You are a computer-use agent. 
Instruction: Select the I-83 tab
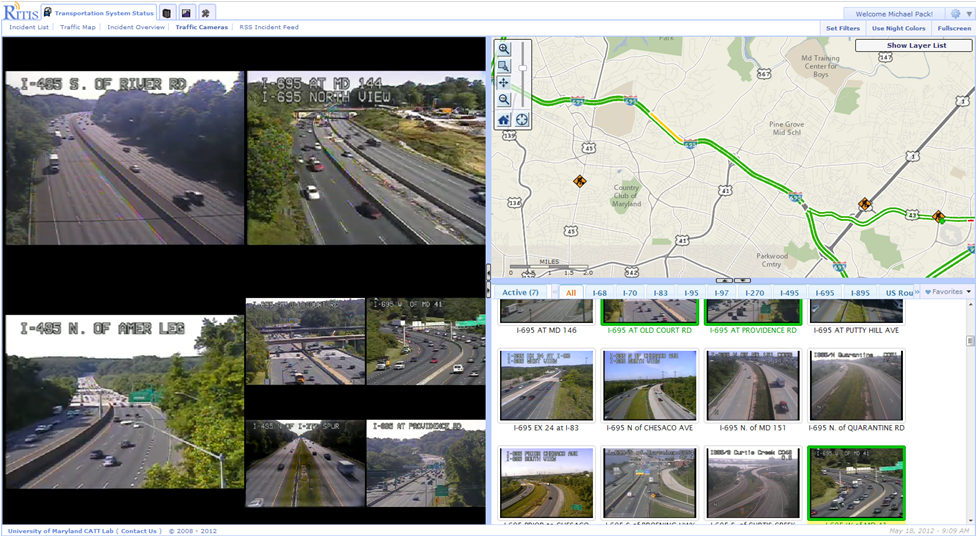[660, 293]
